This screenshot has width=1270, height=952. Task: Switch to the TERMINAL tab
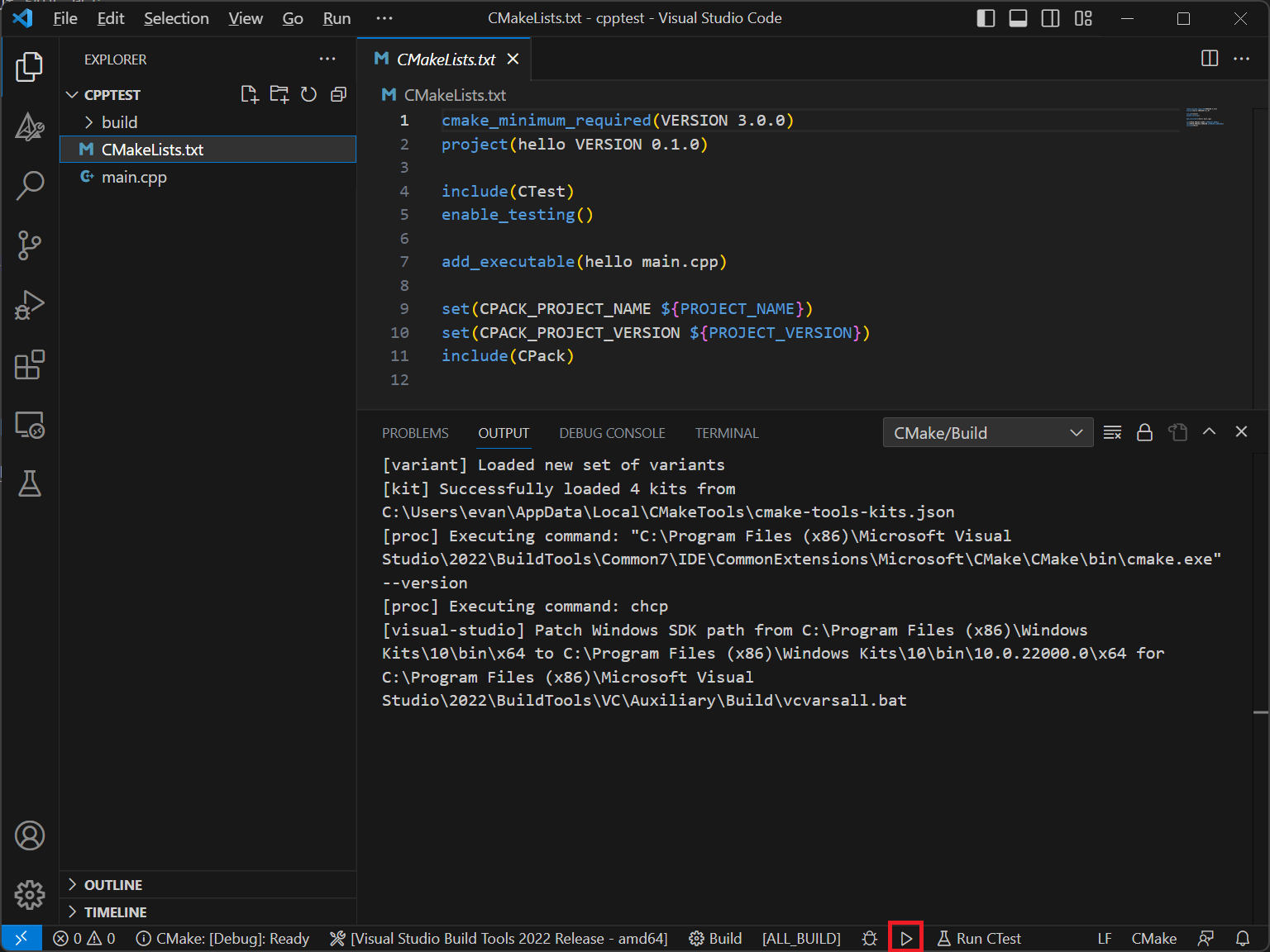coord(726,433)
